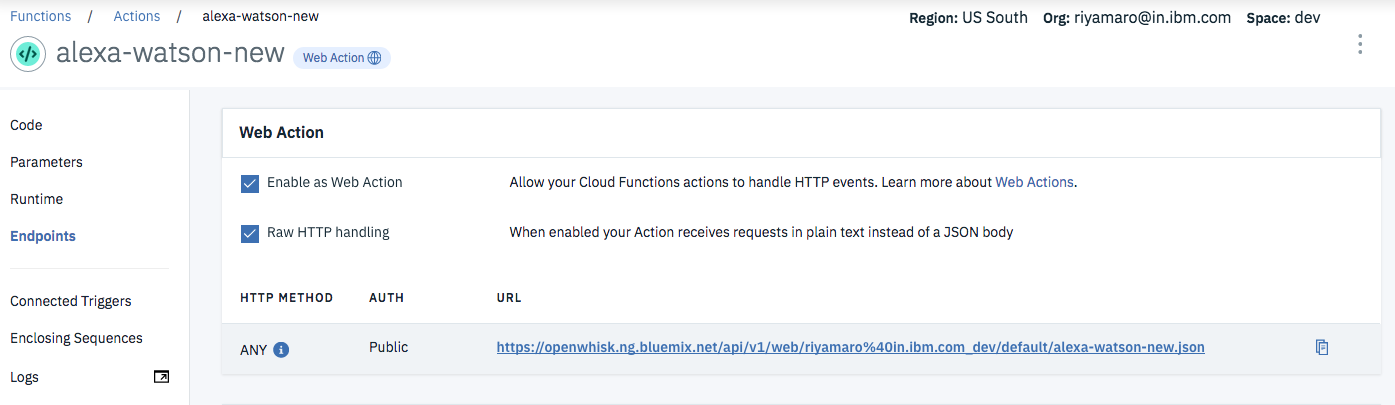Open the three-dot overflow menu
1395x405 pixels.
[1359, 44]
